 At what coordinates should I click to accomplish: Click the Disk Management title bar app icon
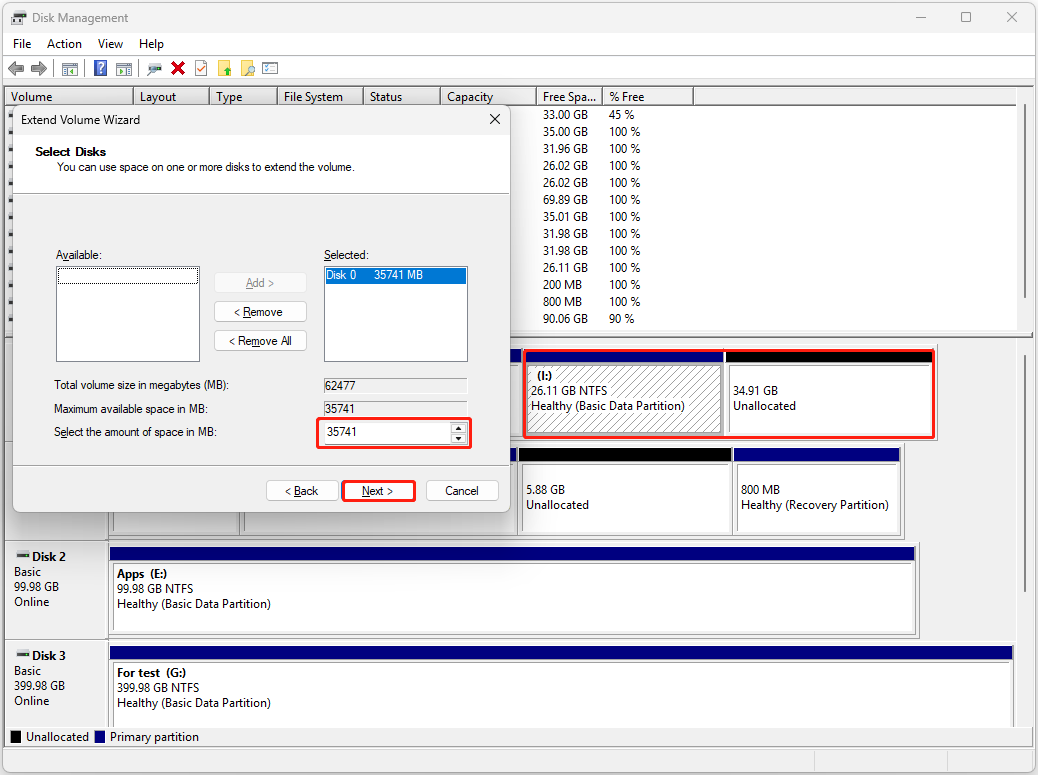[19, 18]
